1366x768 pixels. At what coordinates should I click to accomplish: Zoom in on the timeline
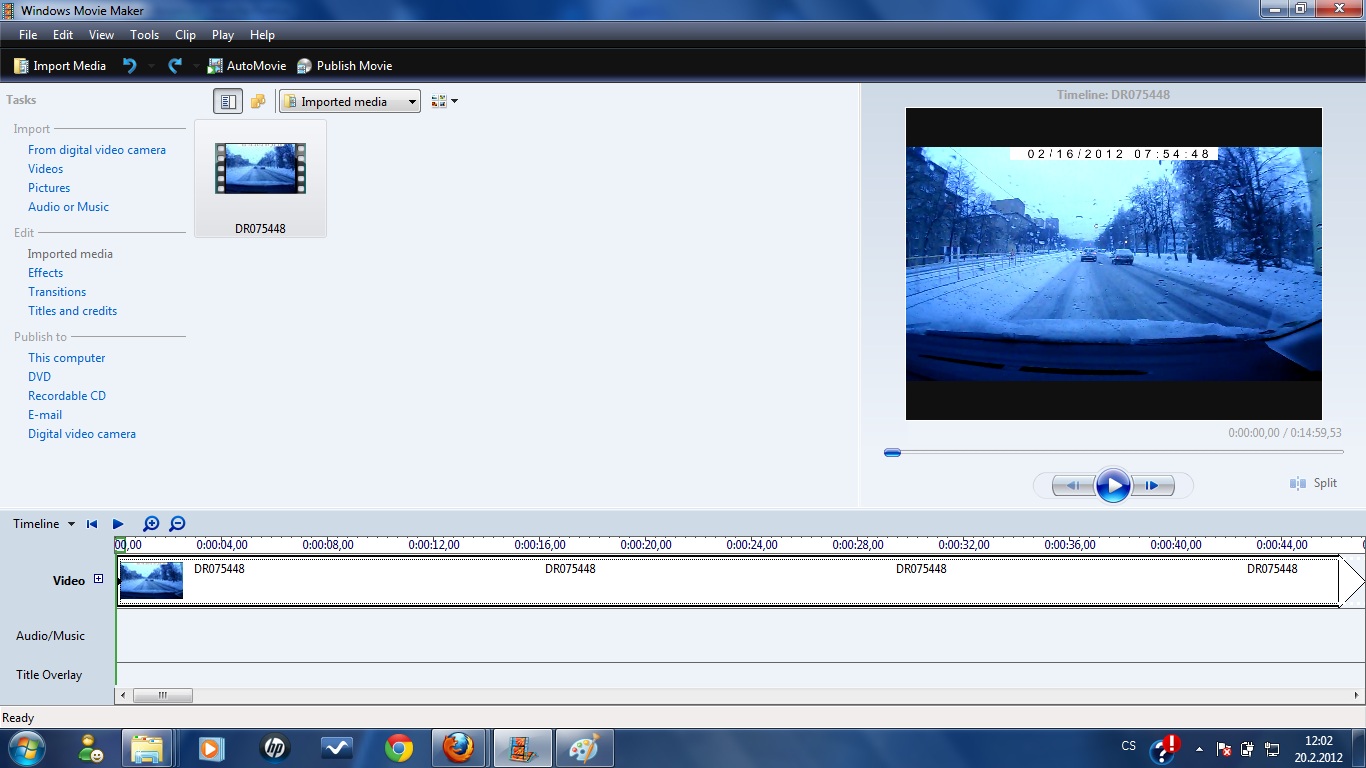coord(151,524)
